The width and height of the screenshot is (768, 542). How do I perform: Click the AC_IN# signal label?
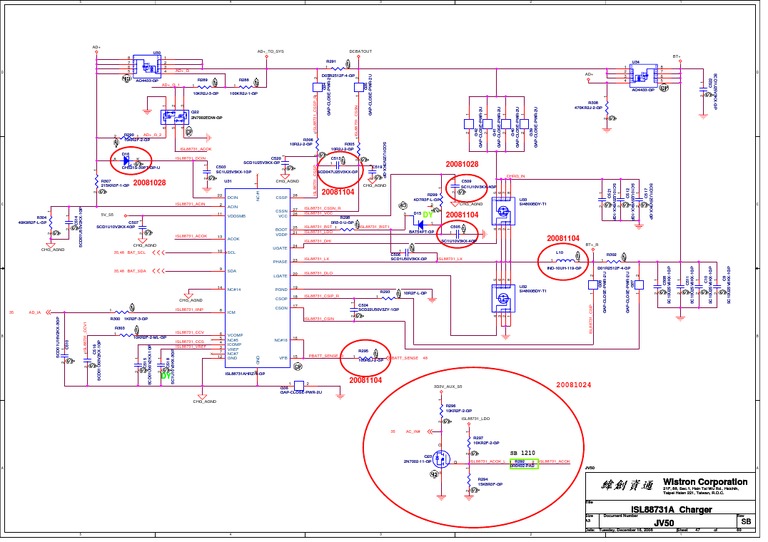coord(413,432)
